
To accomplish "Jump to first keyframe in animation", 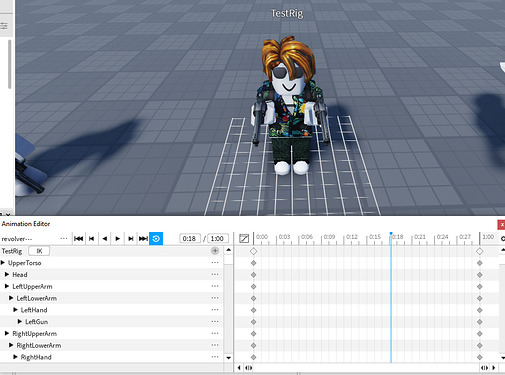I will tap(79, 239).
